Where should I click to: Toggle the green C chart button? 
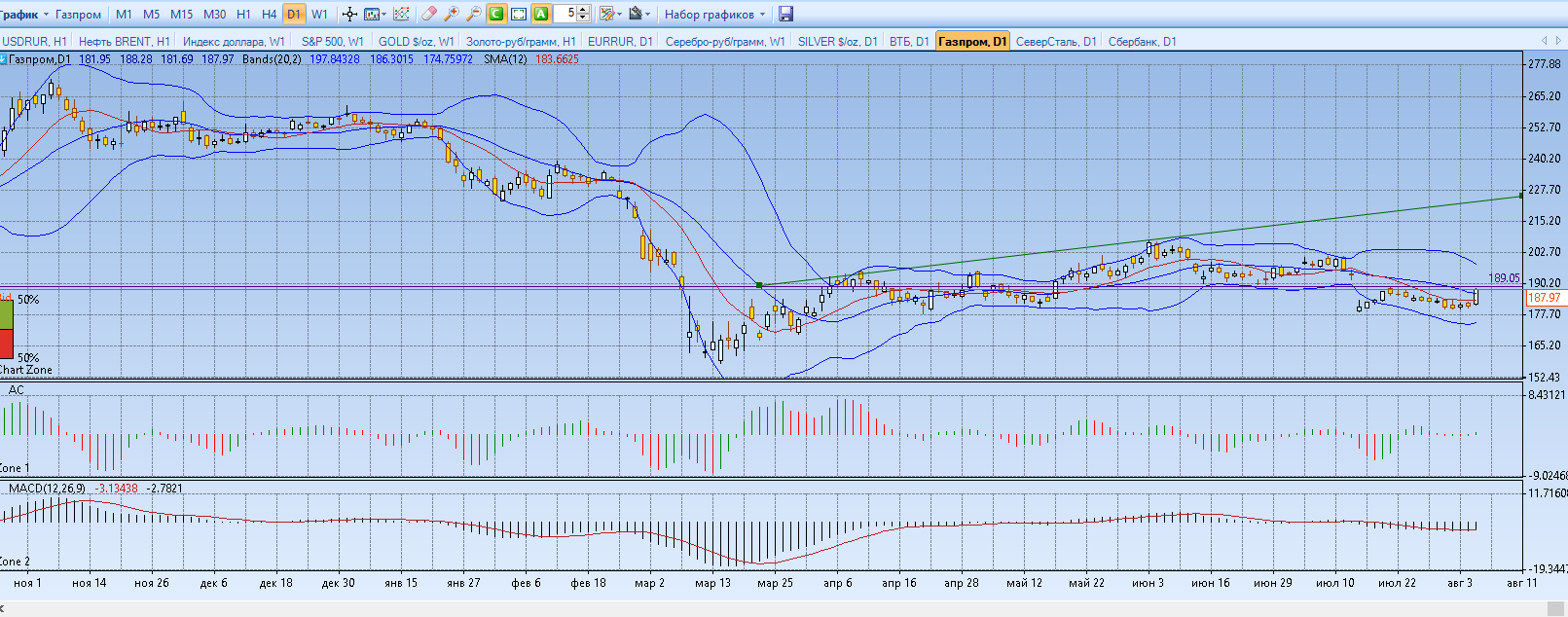pyautogui.click(x=496, y=15)
